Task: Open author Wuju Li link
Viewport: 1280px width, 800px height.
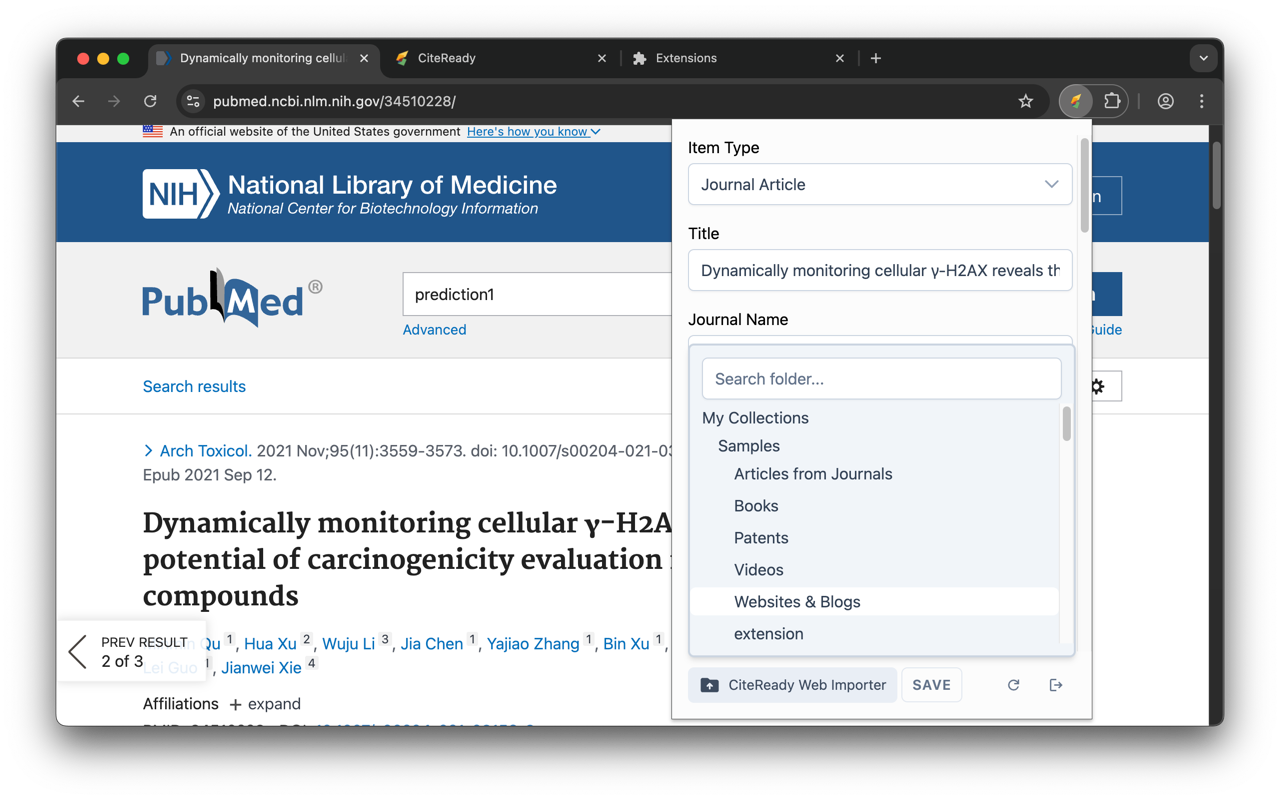Action: pos(348,644)
